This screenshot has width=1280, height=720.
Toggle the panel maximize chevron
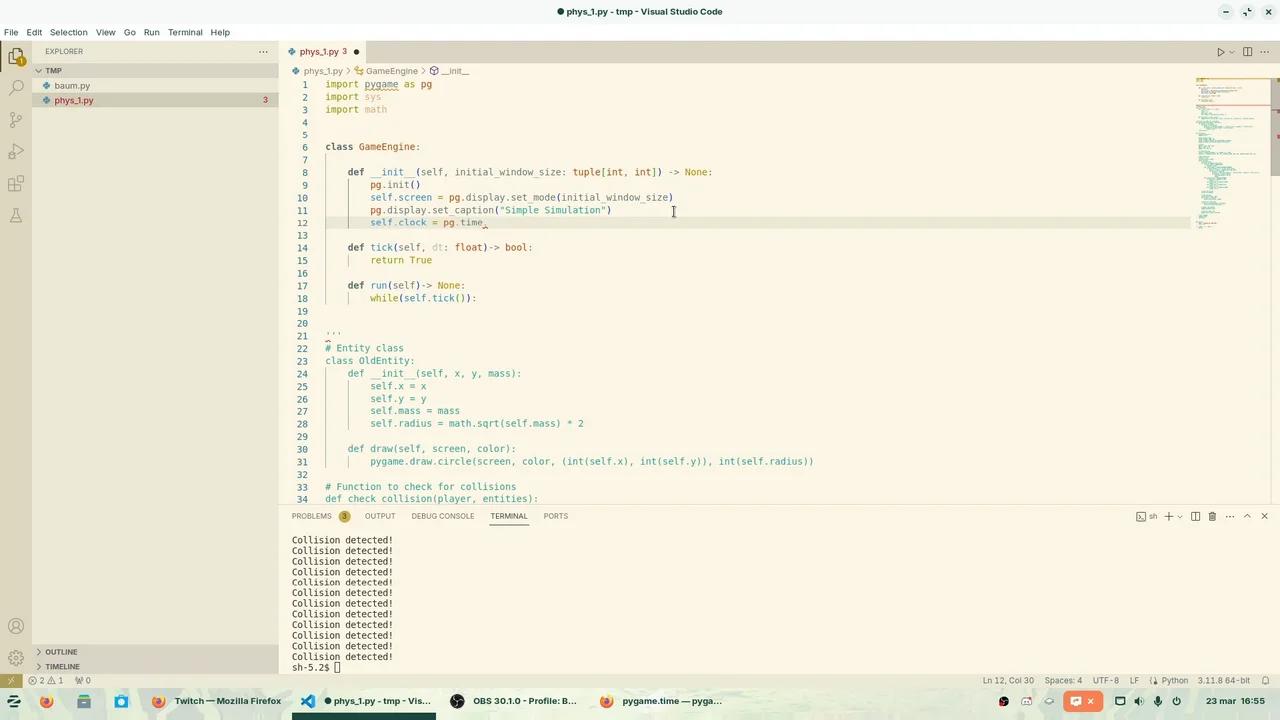pyautogui.click(x=1248, y=516)
